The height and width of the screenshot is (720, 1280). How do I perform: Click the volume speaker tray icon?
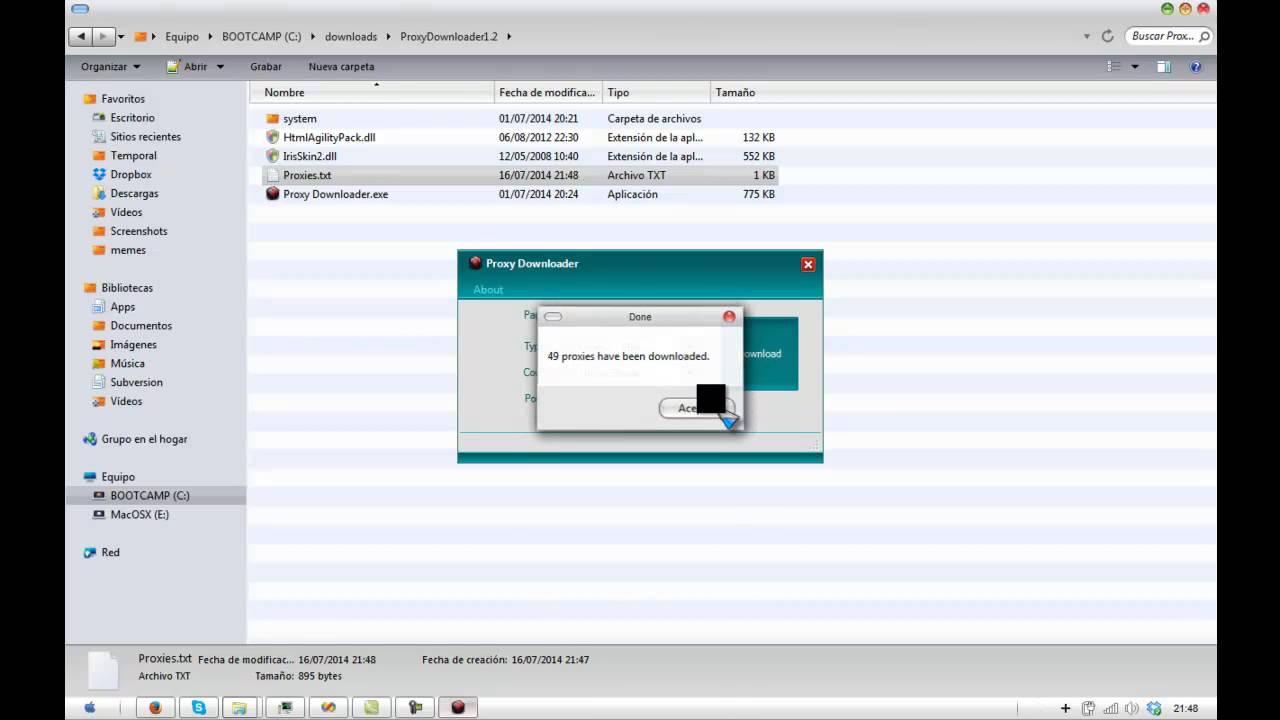click(x=1132, y=708)
